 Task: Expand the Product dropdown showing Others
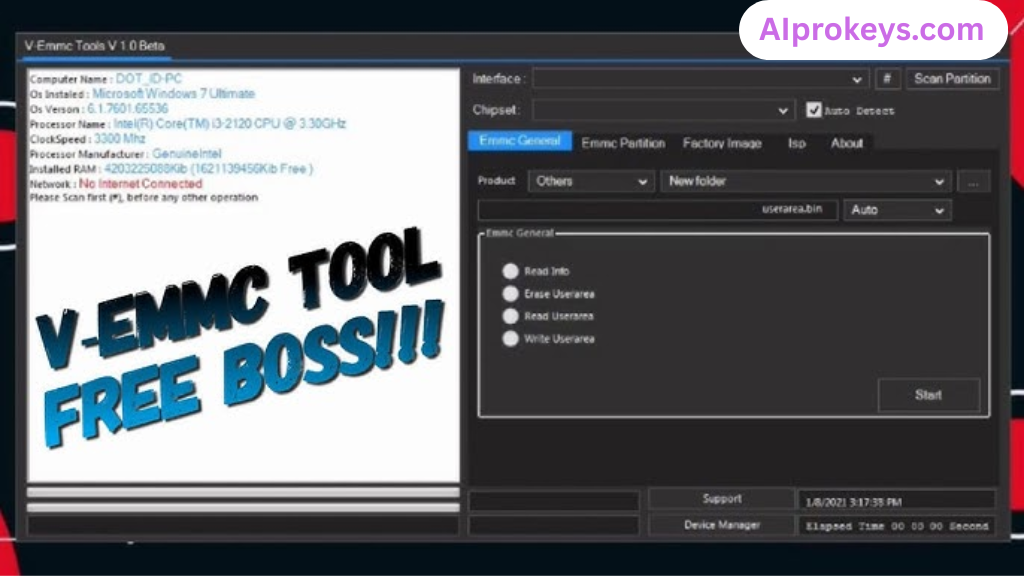(591, 181)
